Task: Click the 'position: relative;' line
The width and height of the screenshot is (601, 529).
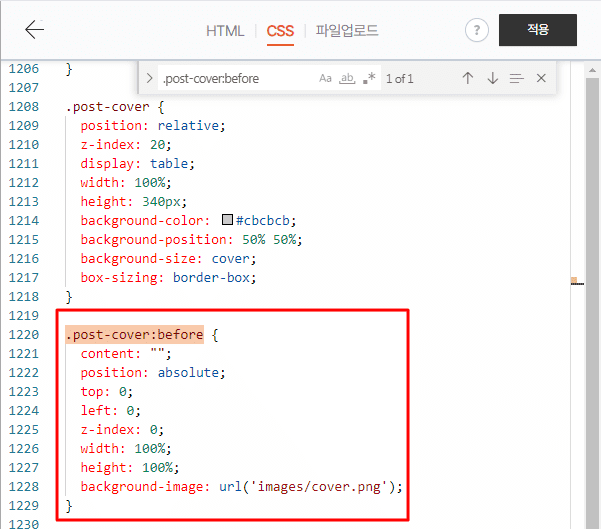Action: [153, 126]
